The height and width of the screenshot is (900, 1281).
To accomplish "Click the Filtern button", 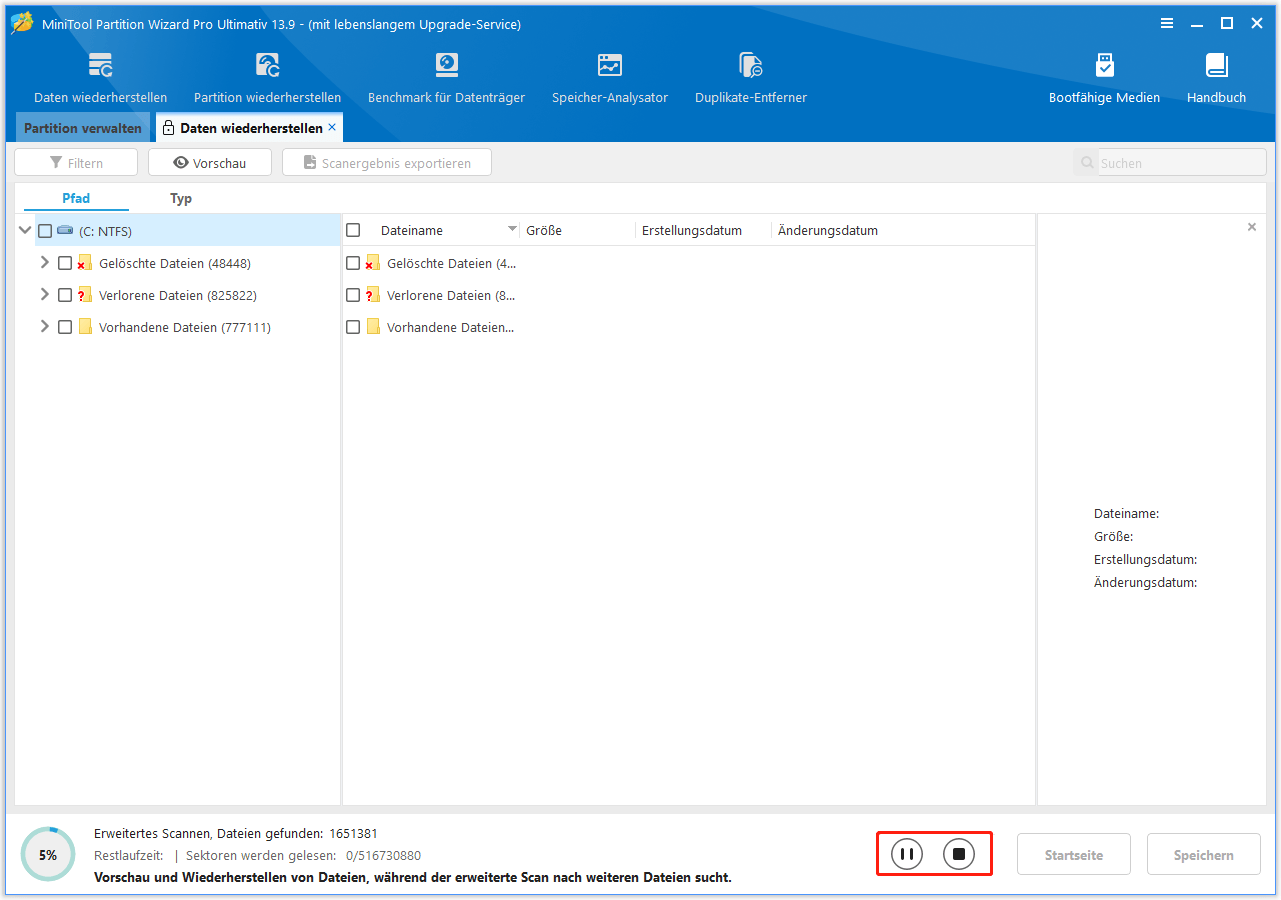I will point(76,163).
